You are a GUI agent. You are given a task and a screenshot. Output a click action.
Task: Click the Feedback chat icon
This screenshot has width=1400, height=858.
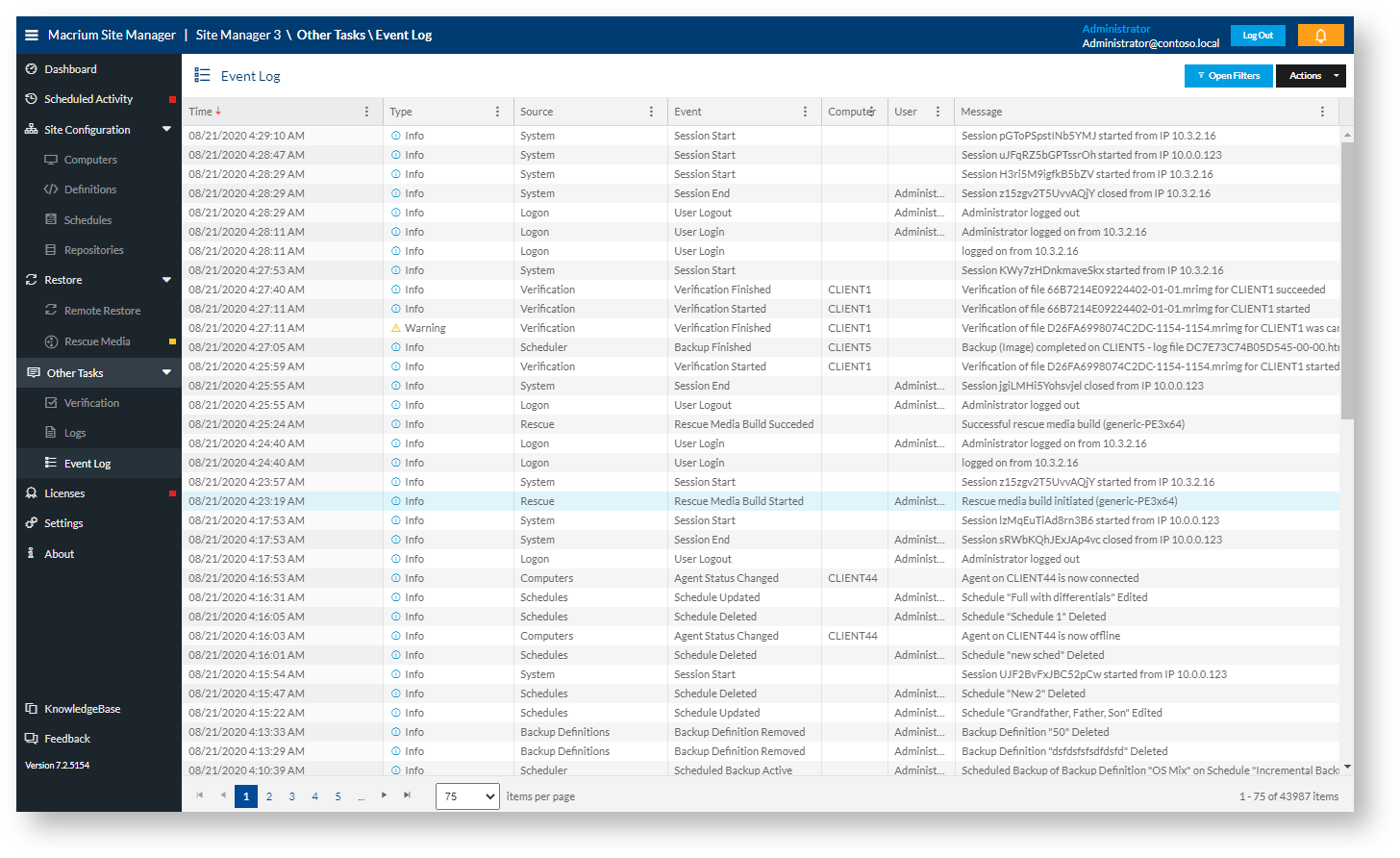click(x=32, y=739)
